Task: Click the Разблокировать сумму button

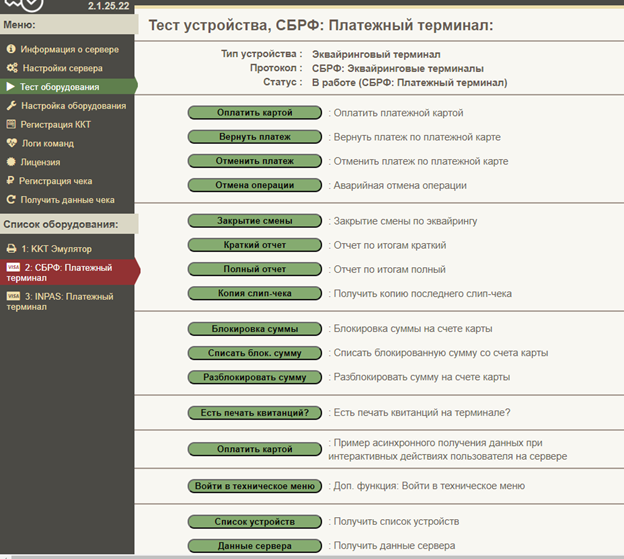Action: (x=255, y=377)
